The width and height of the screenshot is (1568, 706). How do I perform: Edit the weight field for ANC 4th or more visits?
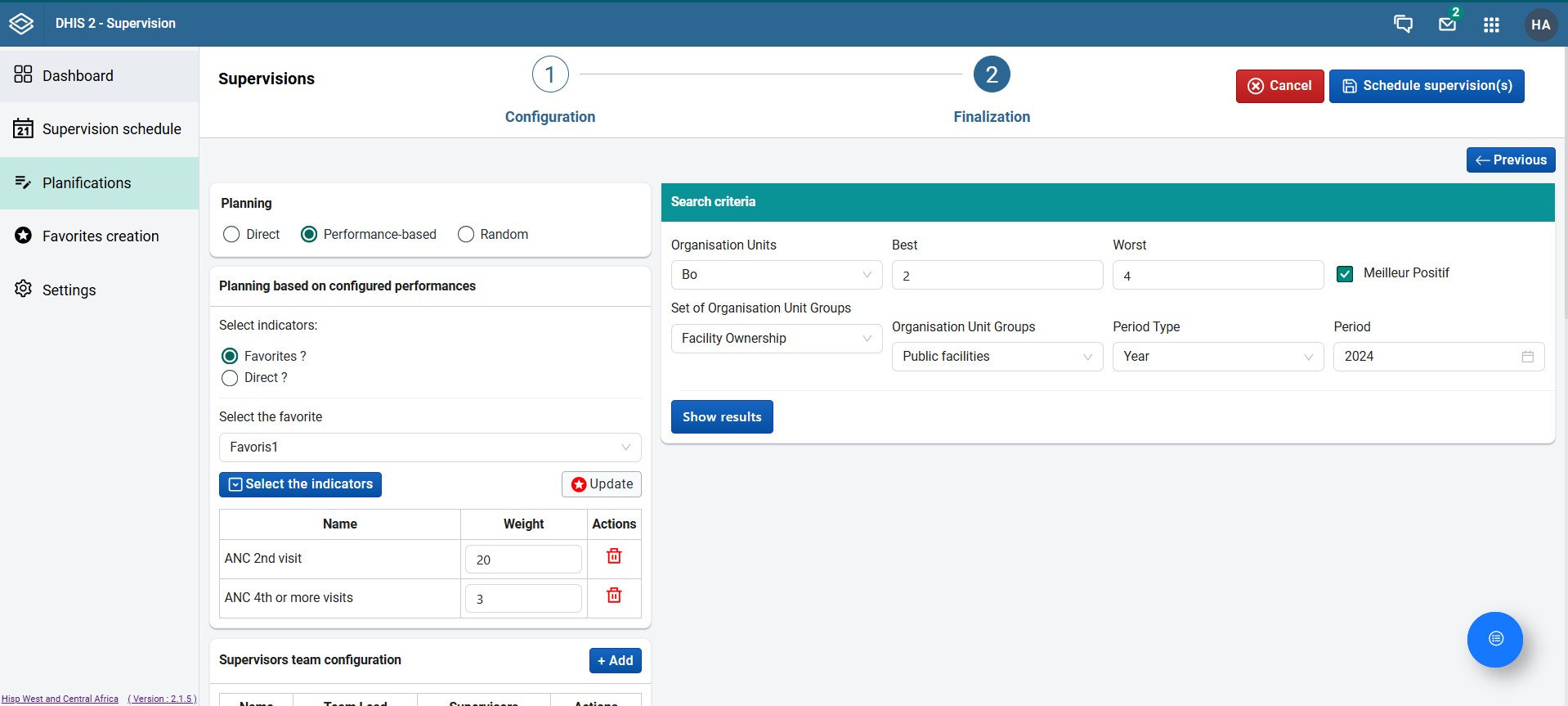point(523,599)
